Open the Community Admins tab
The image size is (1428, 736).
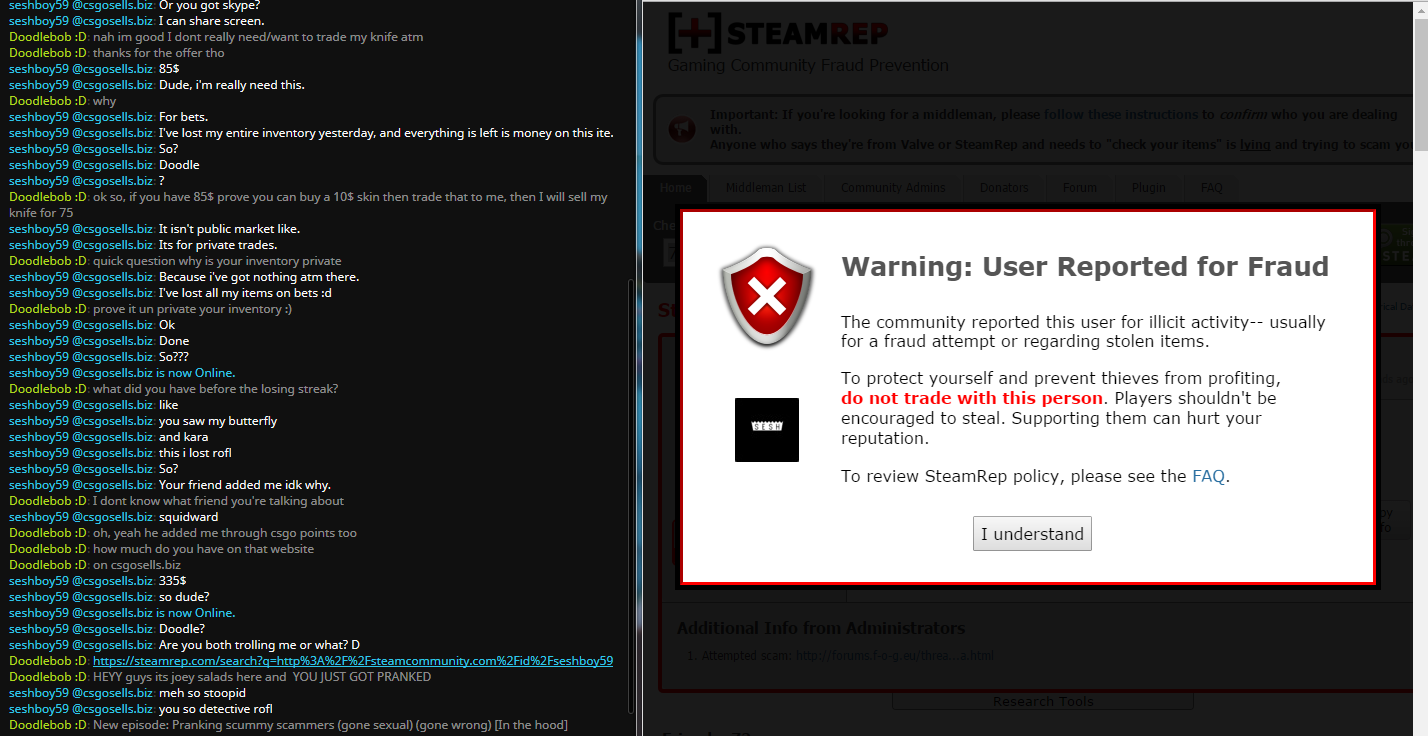[891, 187]
